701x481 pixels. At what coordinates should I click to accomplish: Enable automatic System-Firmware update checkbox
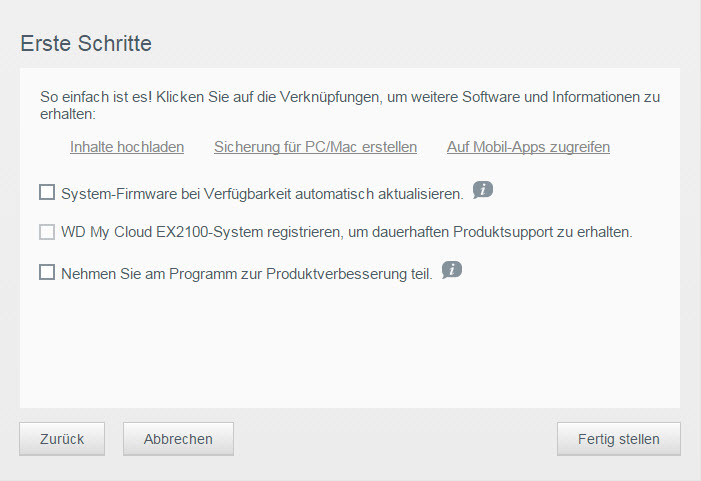tap(47, 192)
